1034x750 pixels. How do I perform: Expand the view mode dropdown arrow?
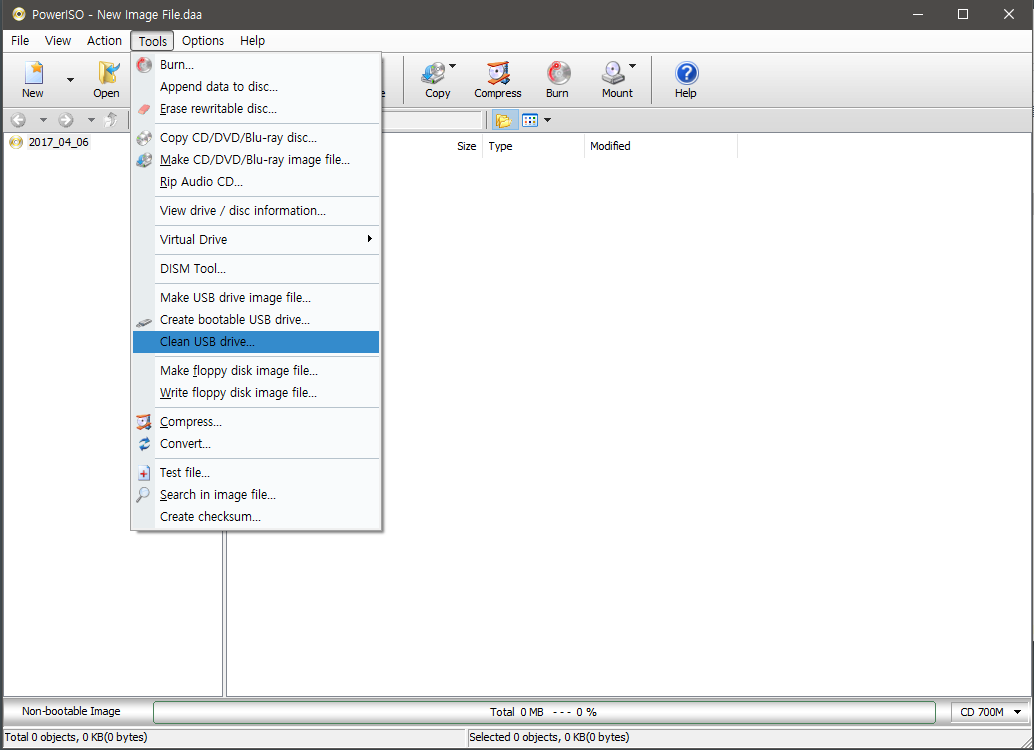[x=547, y=120]
